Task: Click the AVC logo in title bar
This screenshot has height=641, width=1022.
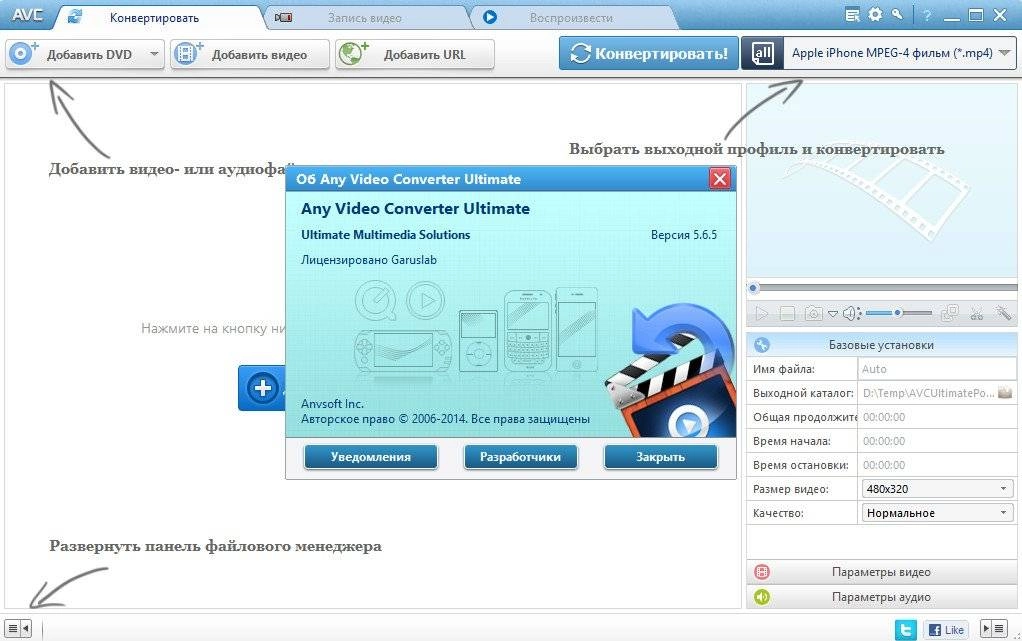Action: click(27, 15)
